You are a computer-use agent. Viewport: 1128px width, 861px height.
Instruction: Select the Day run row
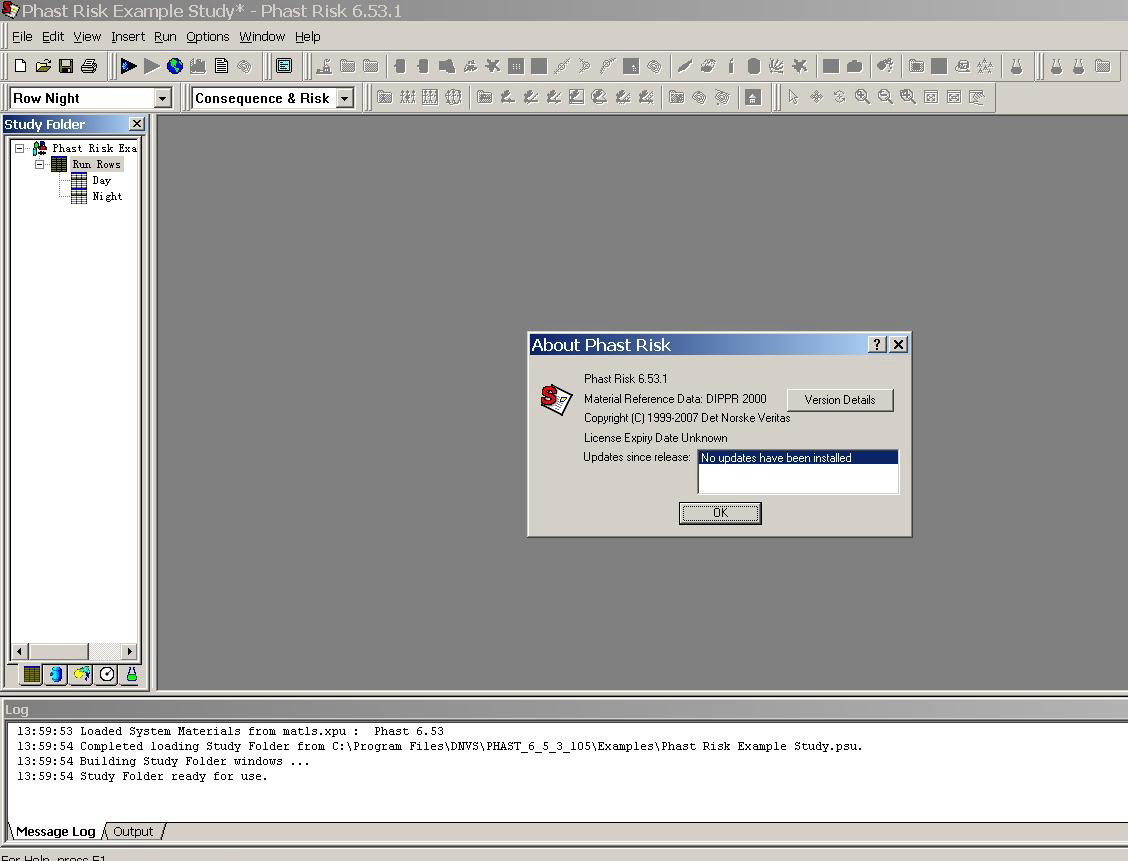click(101, 181)
